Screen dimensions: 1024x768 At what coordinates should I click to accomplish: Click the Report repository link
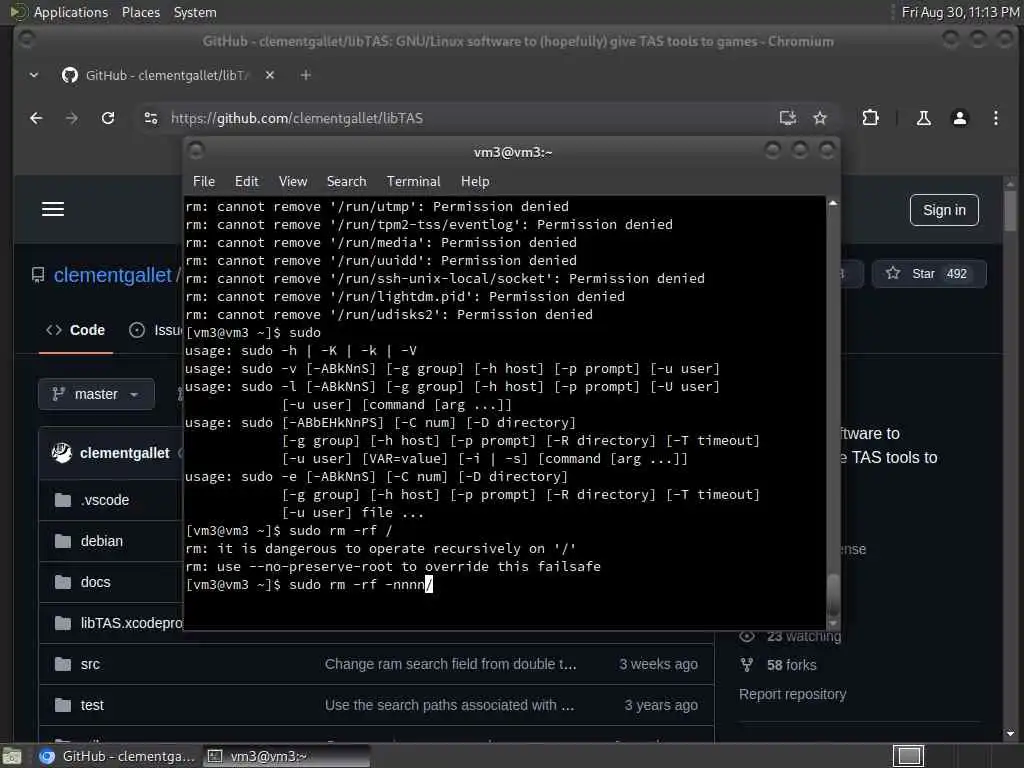tap(792, 694)
